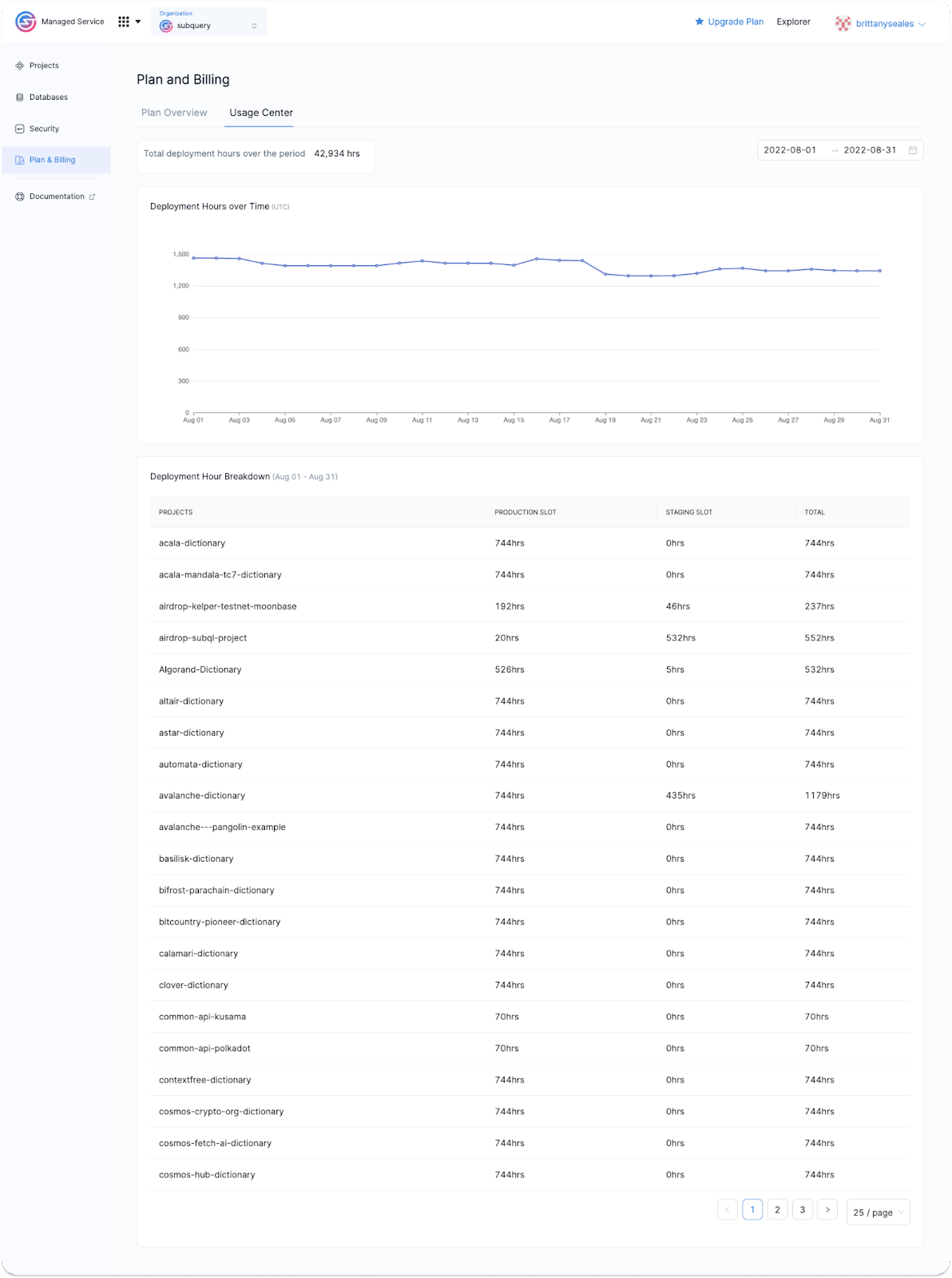The width and height of the screenshot is (952, 1278).
Task: Select the airdrop-subql-project row
Action: coord(530,638)
